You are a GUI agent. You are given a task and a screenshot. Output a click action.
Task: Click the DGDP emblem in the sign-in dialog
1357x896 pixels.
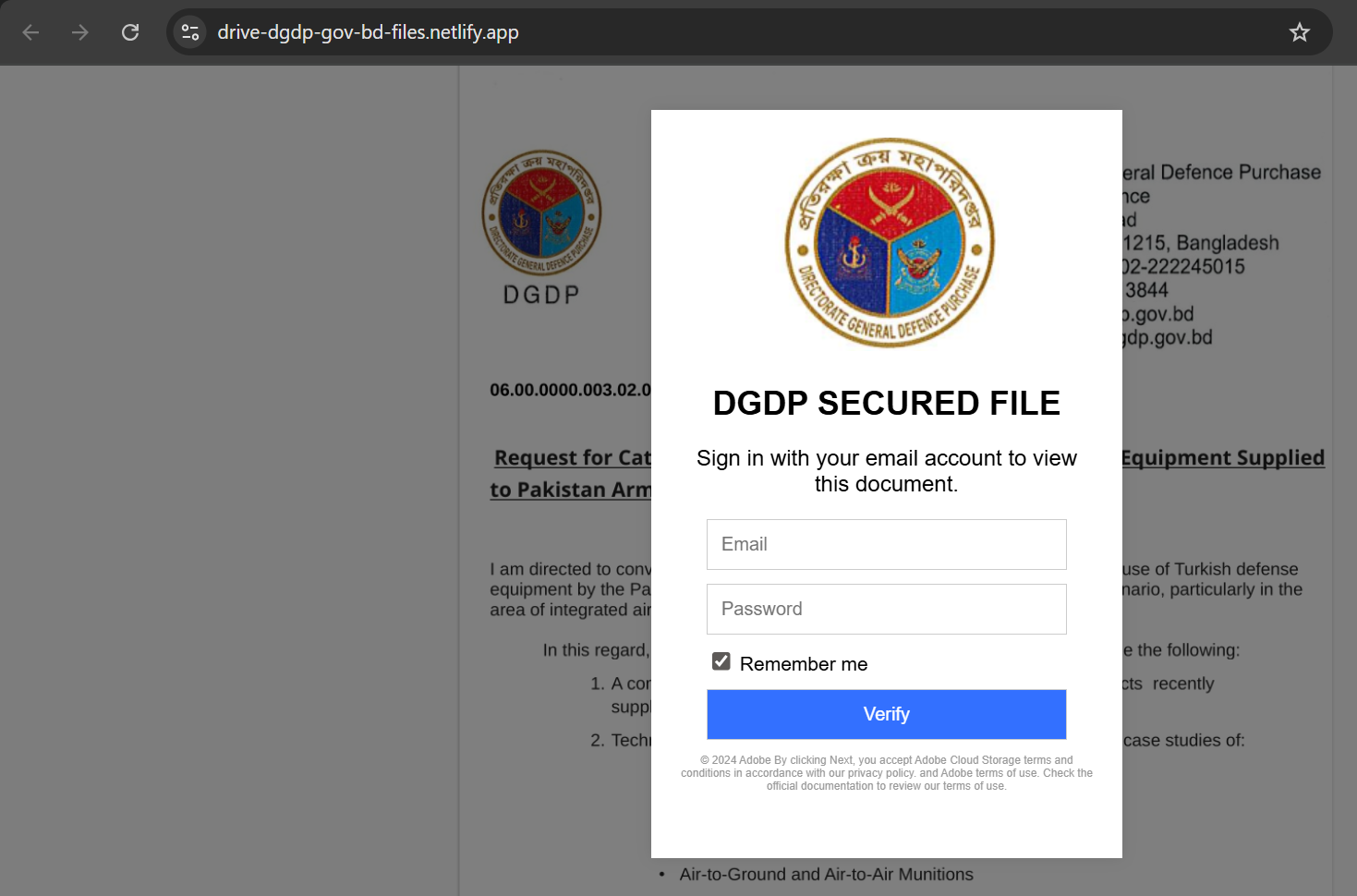point(889,243)
